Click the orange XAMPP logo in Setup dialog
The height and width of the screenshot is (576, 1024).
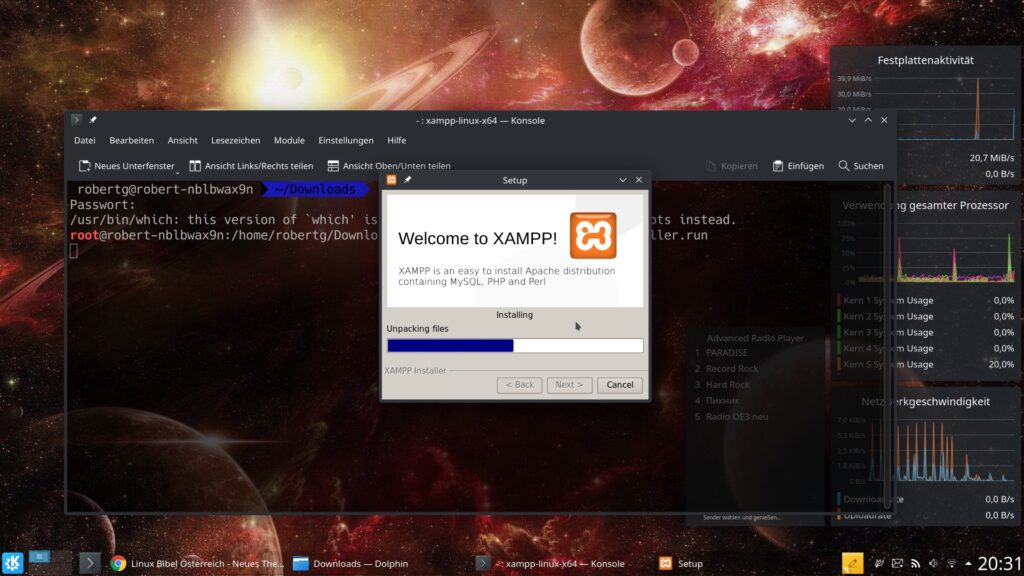[x=593, y=236]
